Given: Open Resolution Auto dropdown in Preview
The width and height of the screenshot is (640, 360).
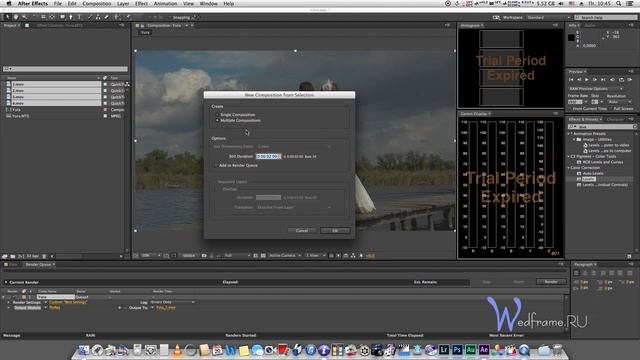Looking at the screenshot, I should [619, 102].
